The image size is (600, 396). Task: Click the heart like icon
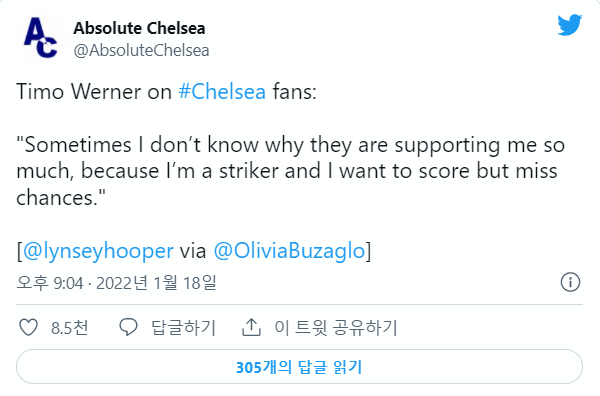coord(29,328)
